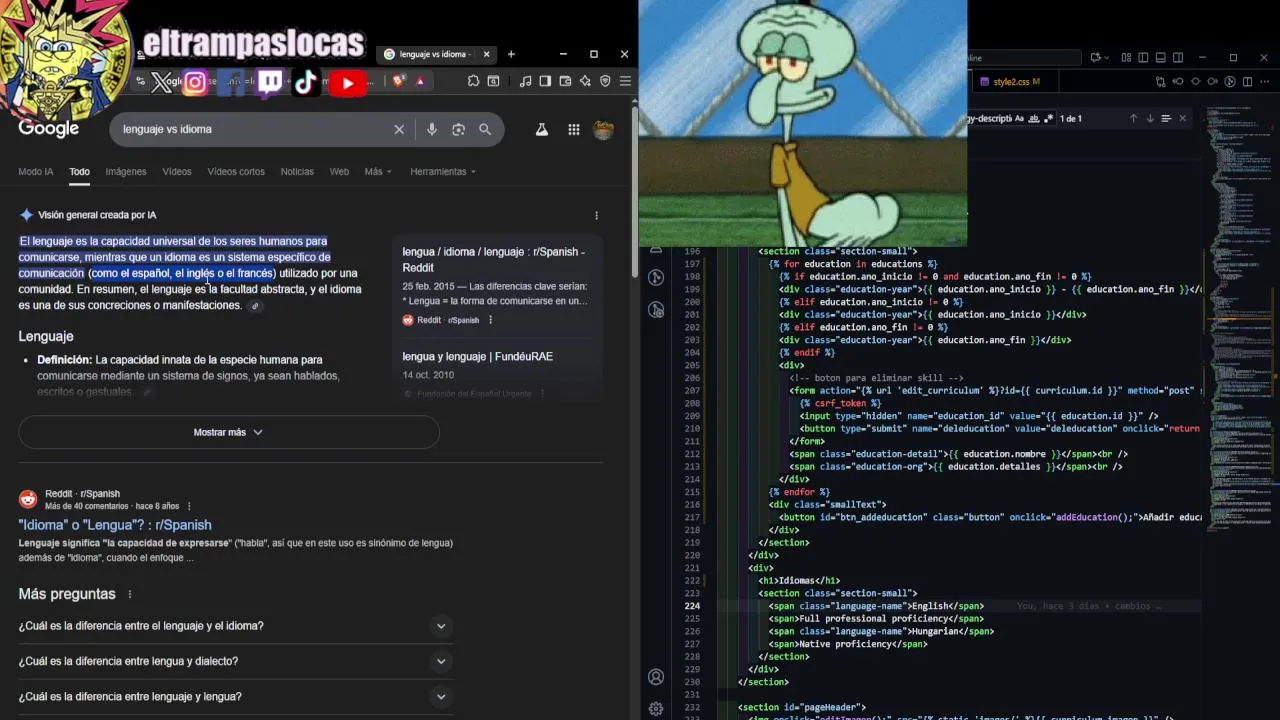The width and height of the screenshot is (1280, 720).
Task: Open the Twitch overlay icon
Action: click(269, 83)
